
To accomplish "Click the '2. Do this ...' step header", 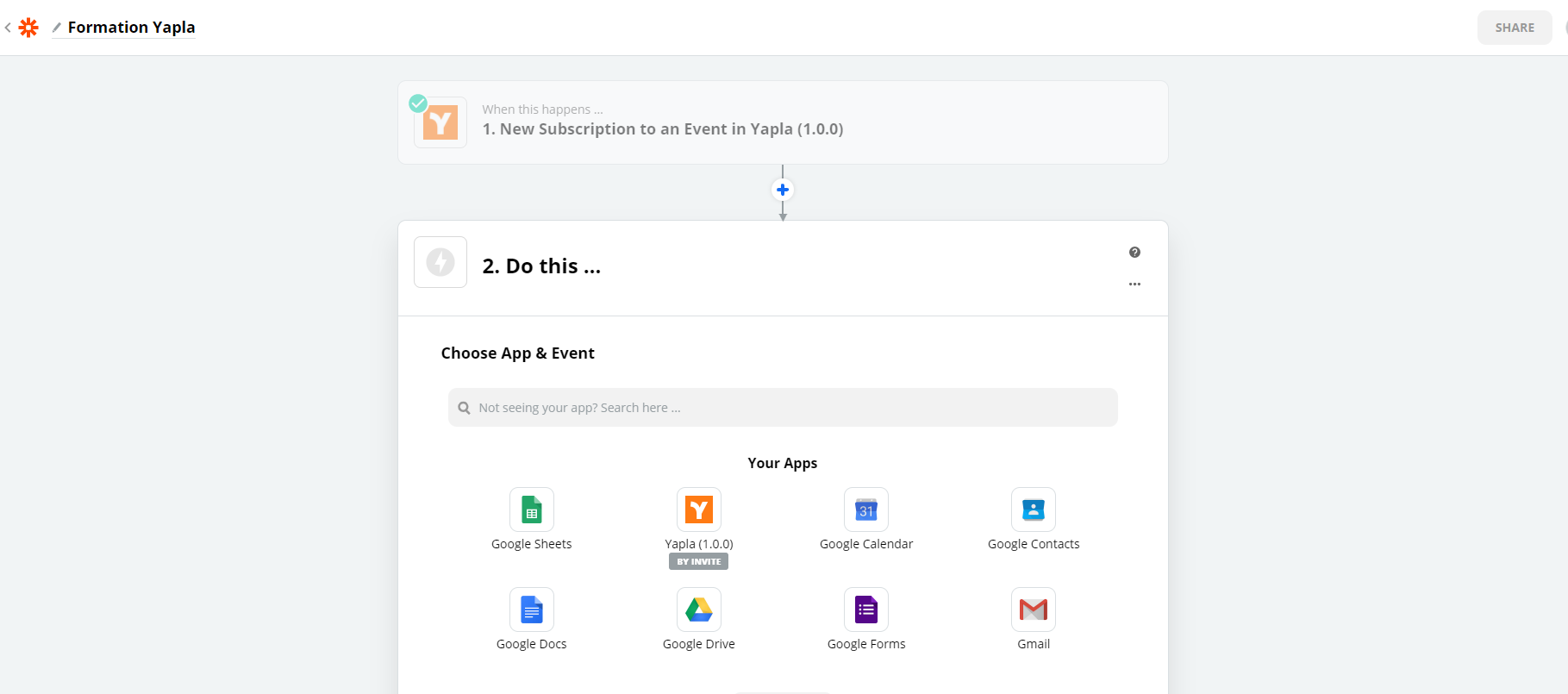I will point(541,266).
